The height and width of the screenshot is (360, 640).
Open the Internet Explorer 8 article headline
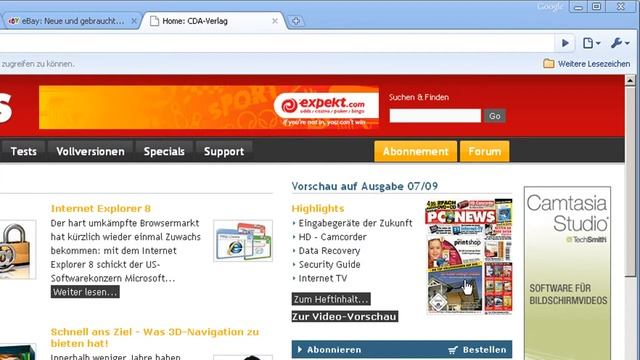click(x=101, y=209)
